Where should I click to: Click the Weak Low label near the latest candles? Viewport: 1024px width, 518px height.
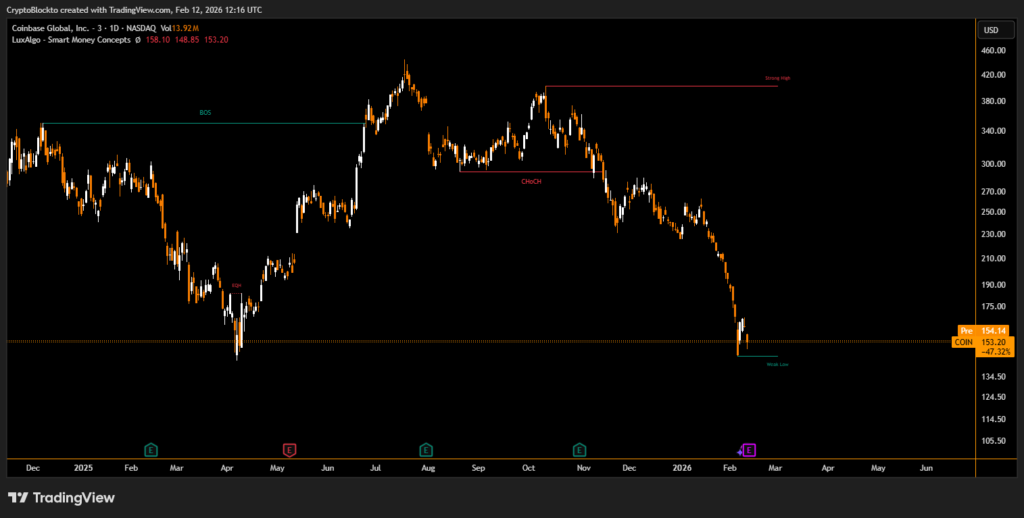pyautogui.click(x=777, y=364)
